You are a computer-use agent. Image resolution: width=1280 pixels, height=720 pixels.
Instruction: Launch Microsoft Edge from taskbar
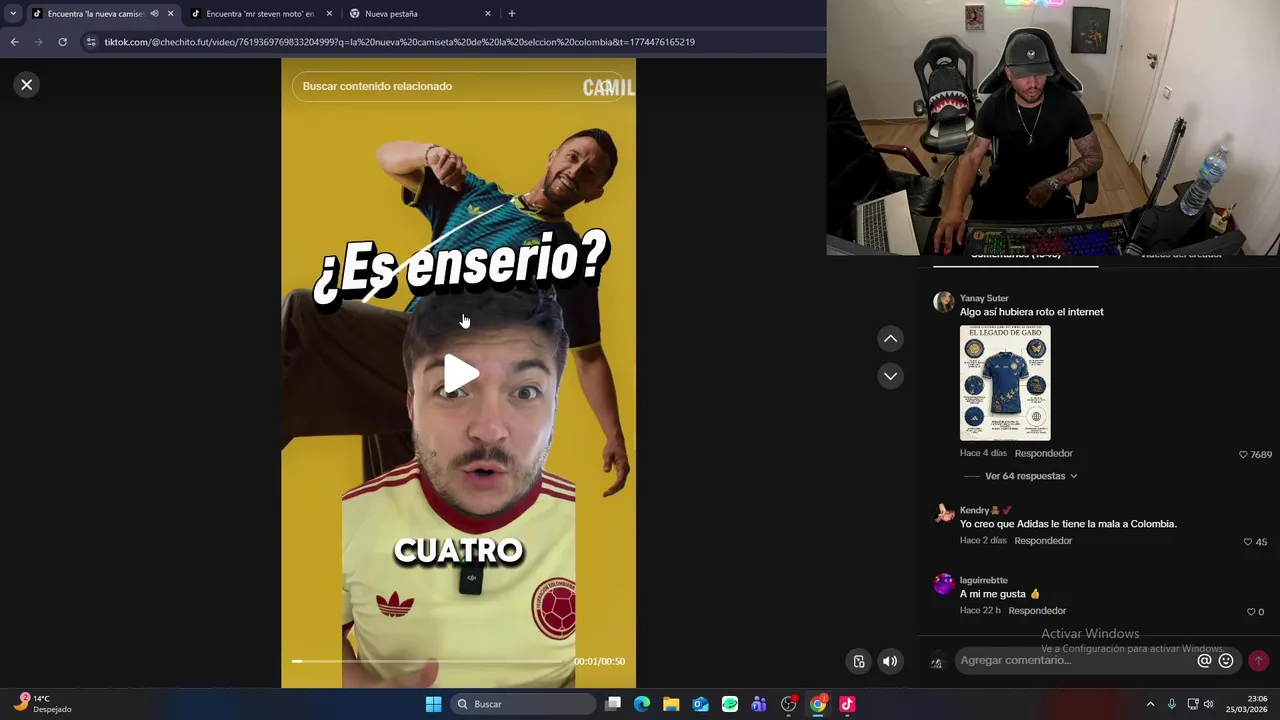coord(642,704)
